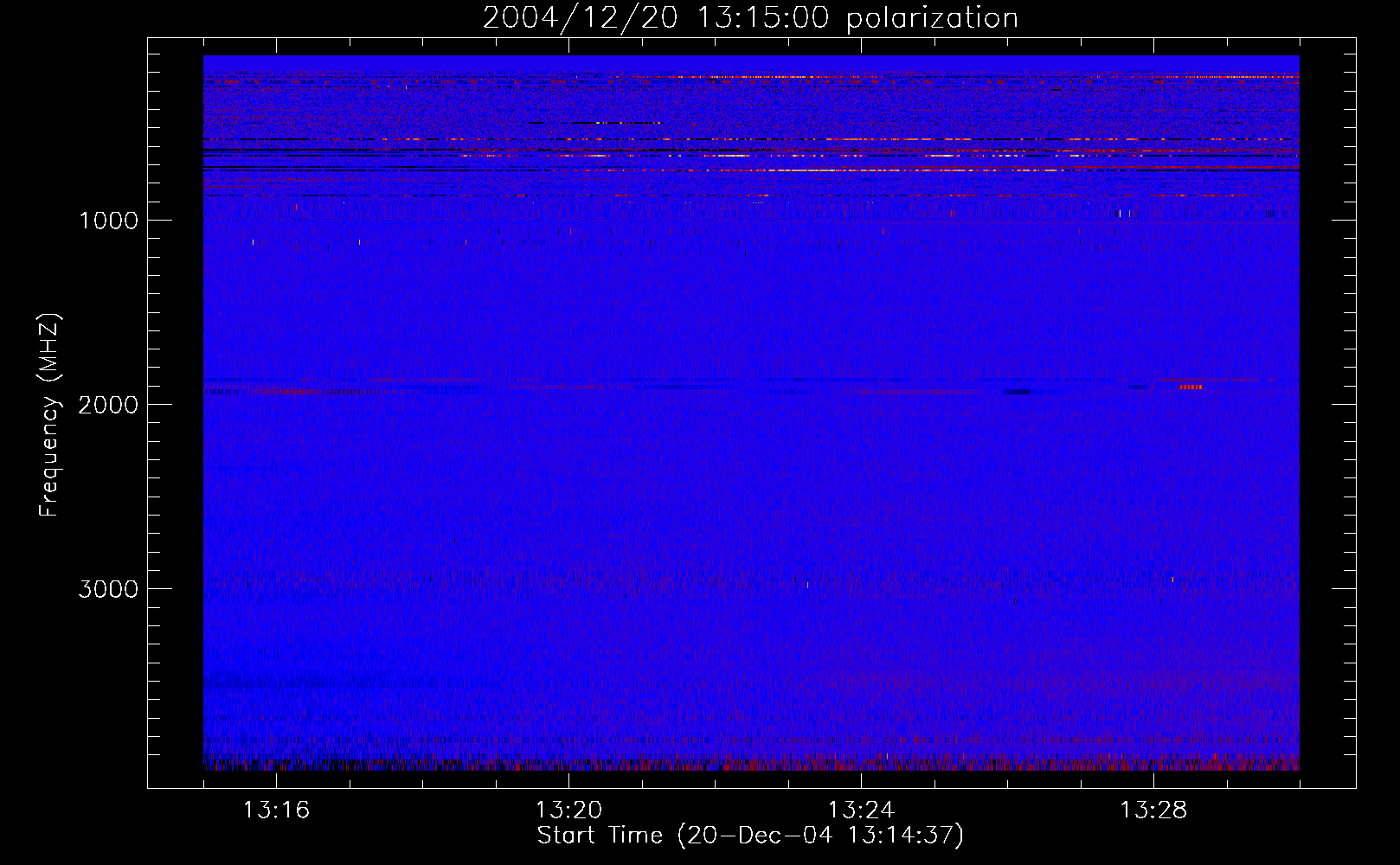This screenshot has height=865, width=1400.
Task: Click the 'Frequency (MHZ)' axis label
Action: [x=48, y=415]
